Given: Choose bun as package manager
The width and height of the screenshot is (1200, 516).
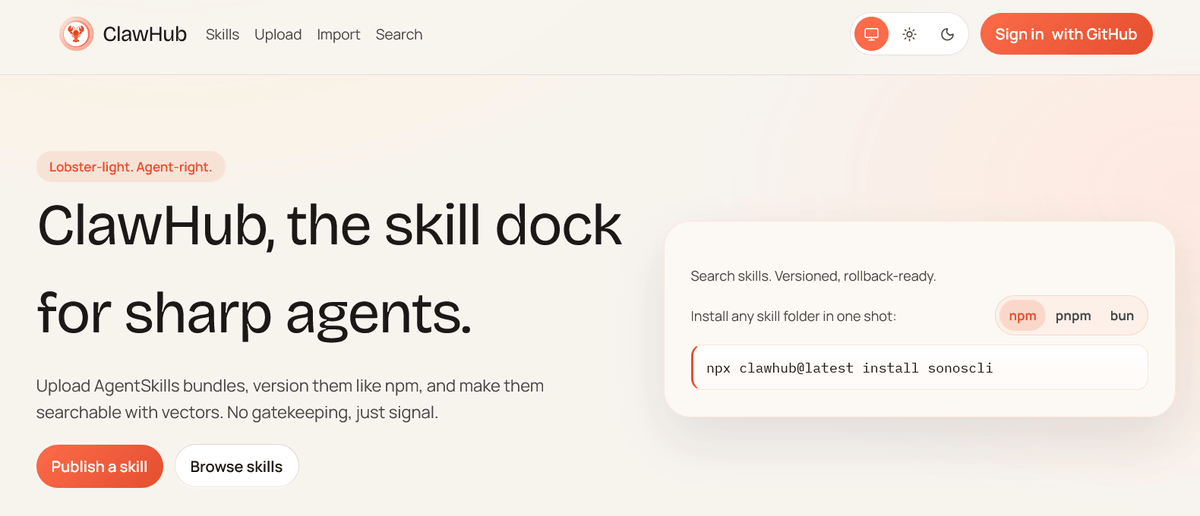Looking at the screenshot, I should tap(1121, 316).
